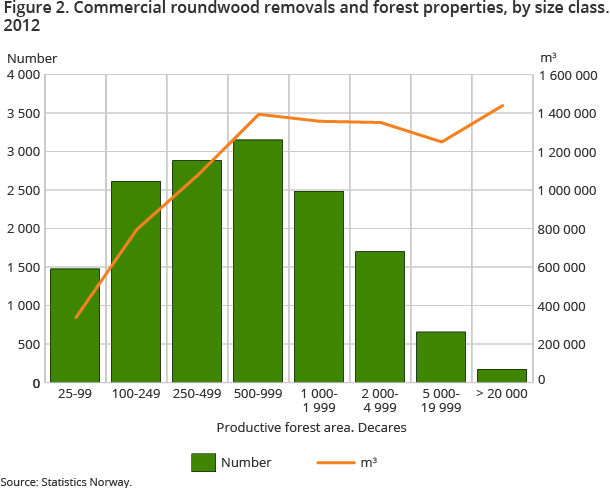Image resolution: width=610 pixels, height=488 pixels.
Task: Click the green Number legend swatch
Action: point(204,462)
